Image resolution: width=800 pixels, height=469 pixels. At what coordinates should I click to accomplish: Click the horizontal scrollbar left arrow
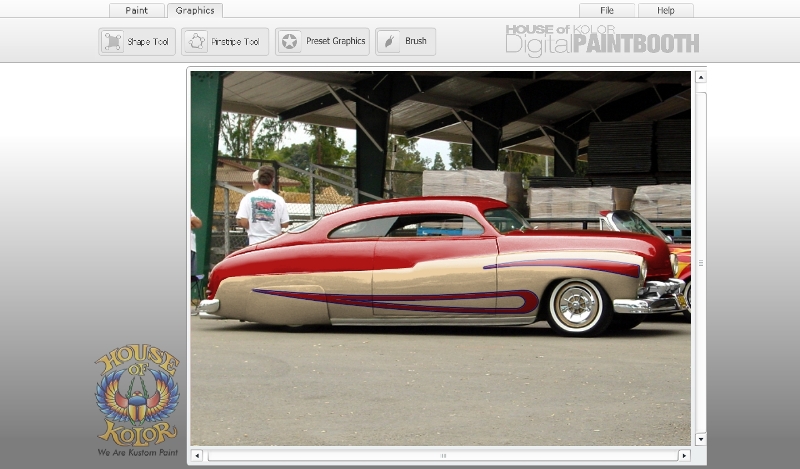pyautogui.click(x=196, y=455)
